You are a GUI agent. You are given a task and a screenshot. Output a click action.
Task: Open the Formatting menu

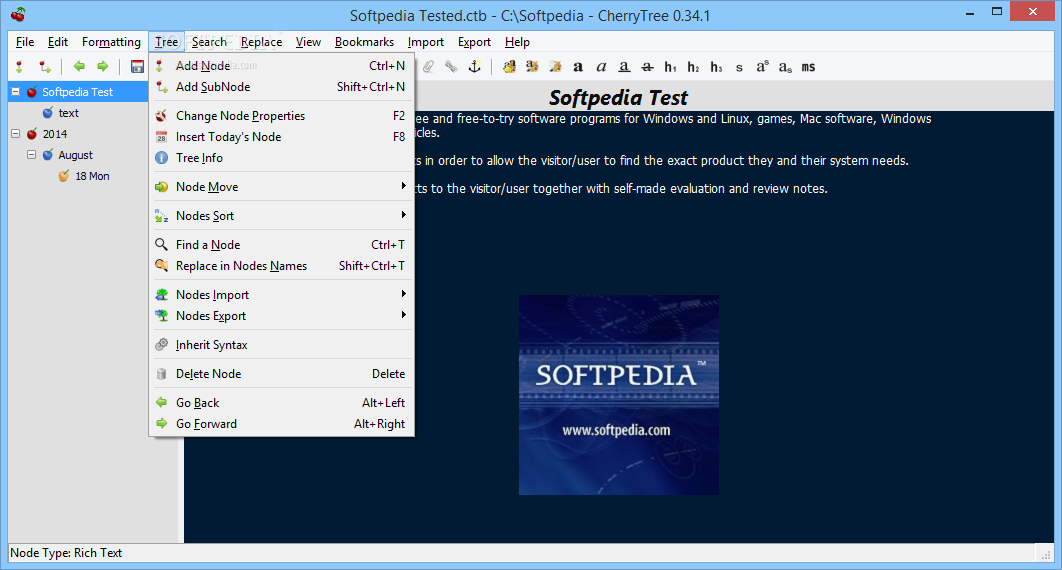click(111, 42)
